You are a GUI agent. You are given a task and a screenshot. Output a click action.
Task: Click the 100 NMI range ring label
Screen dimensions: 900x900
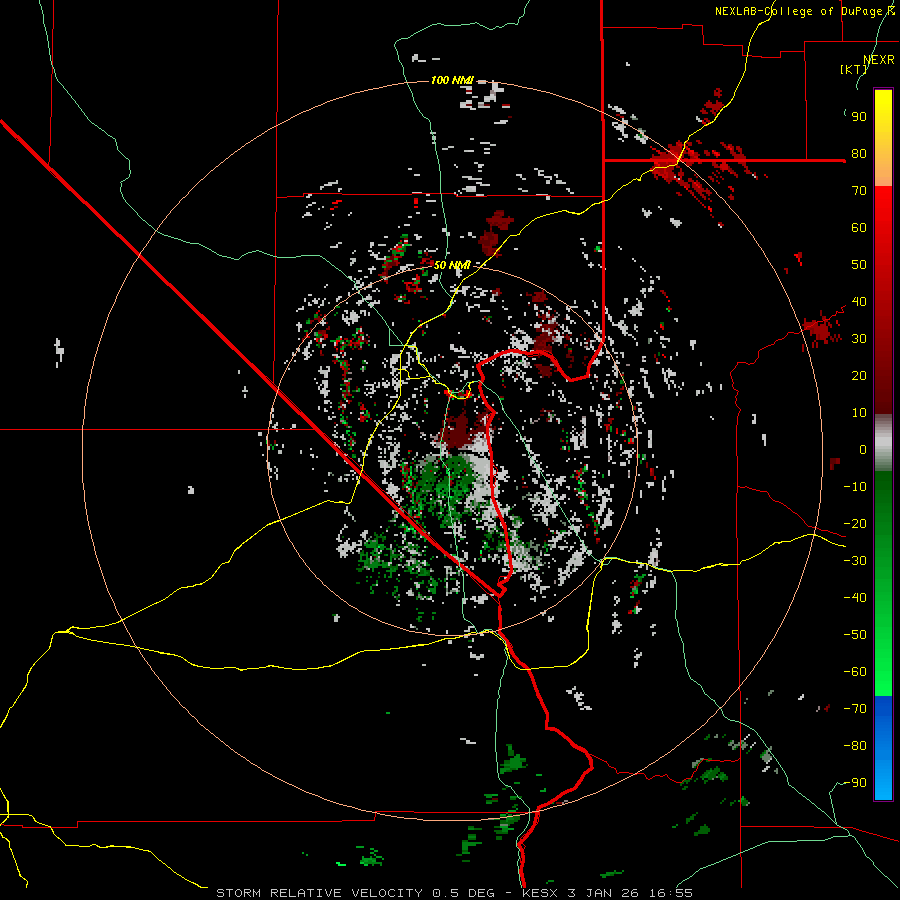pyautogui.click(x=452, y=80)
